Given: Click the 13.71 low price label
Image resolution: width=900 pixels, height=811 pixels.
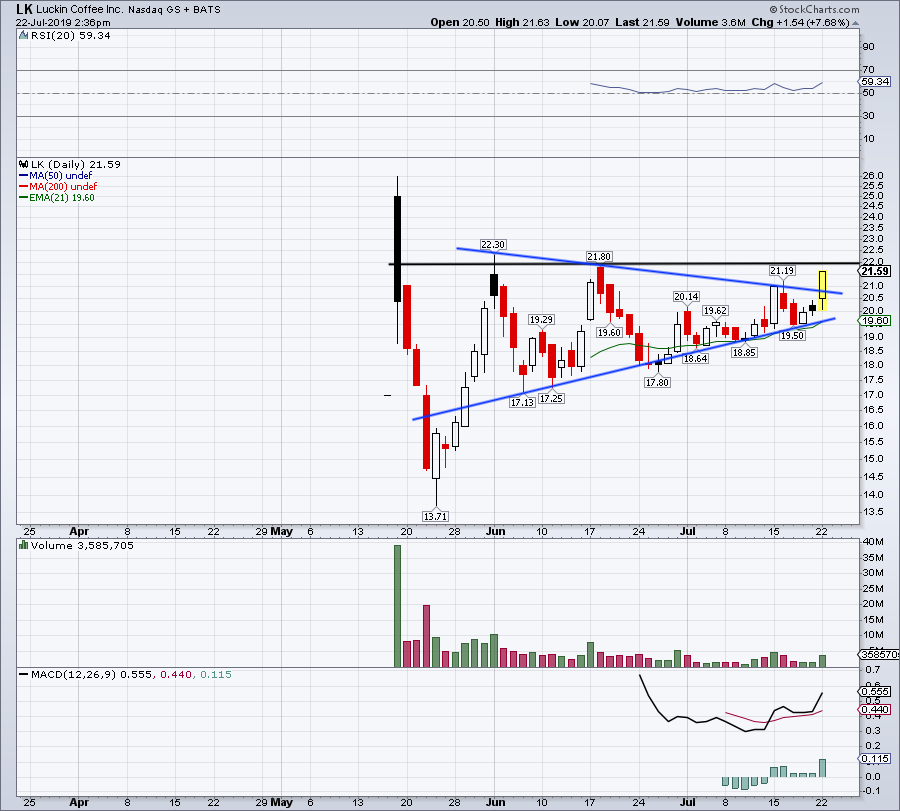Looking at the screenshot, I should coord(435,516).
